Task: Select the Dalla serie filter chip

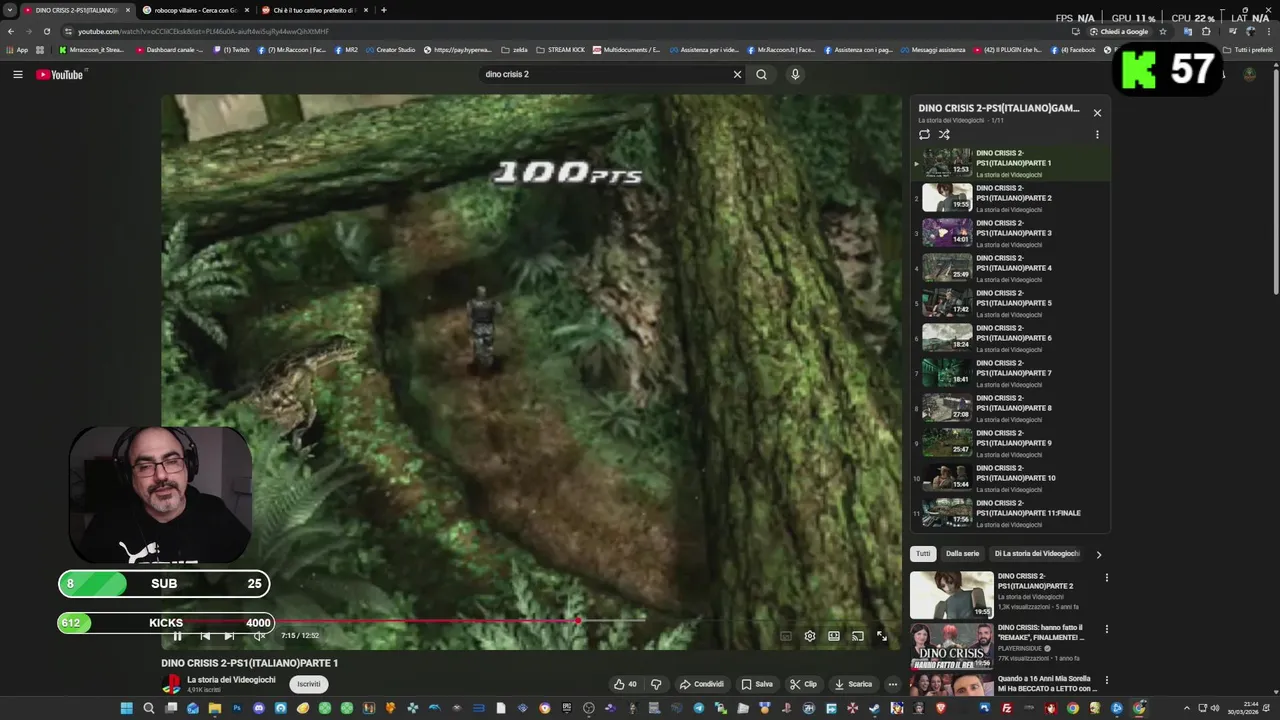Action: click(x=962, y=553)
